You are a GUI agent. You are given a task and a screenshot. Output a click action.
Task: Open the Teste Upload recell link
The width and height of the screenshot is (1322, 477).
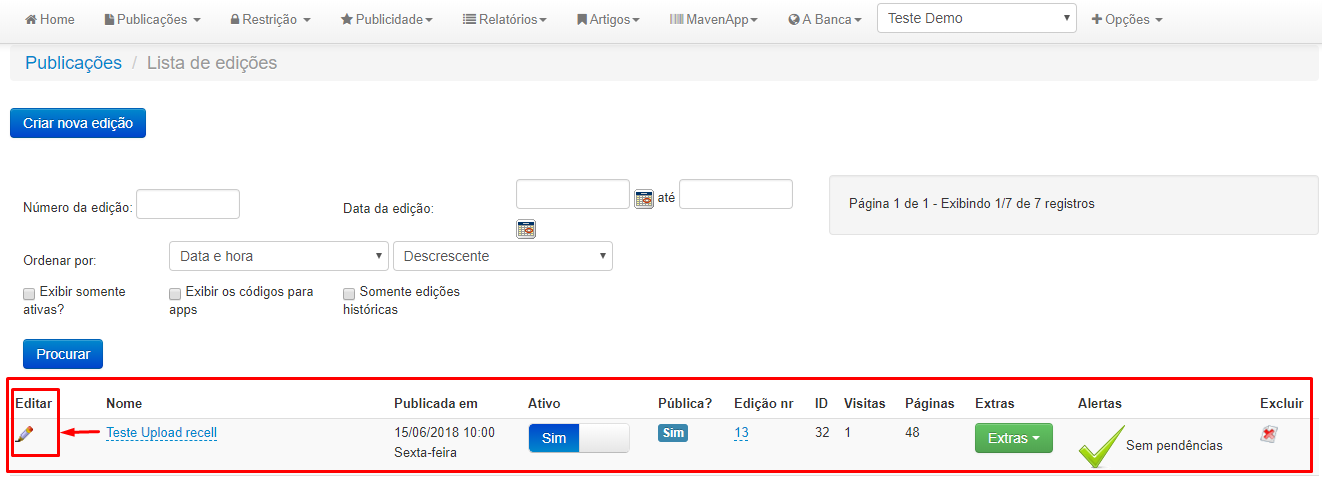162,433
